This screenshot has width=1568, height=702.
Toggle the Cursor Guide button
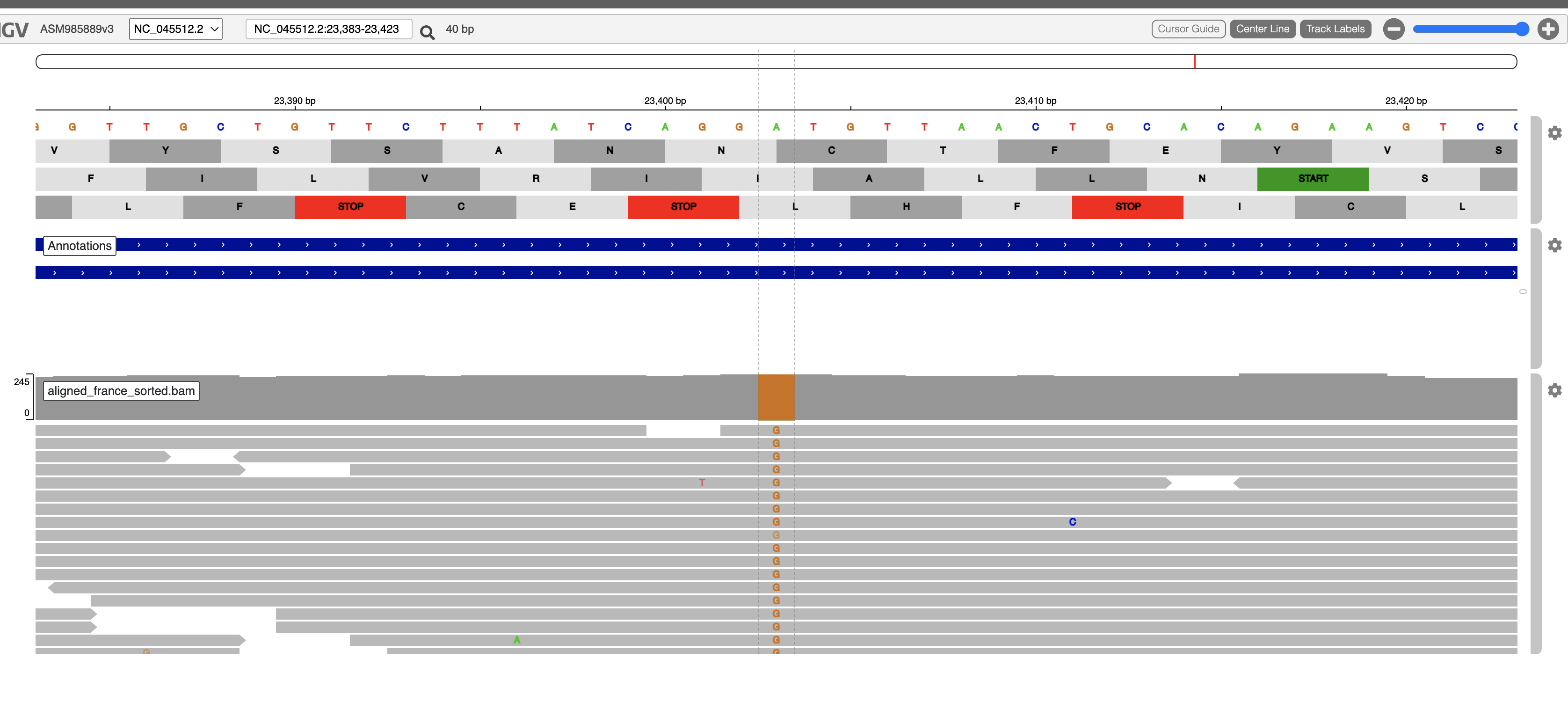click(x=1188, y=29)
